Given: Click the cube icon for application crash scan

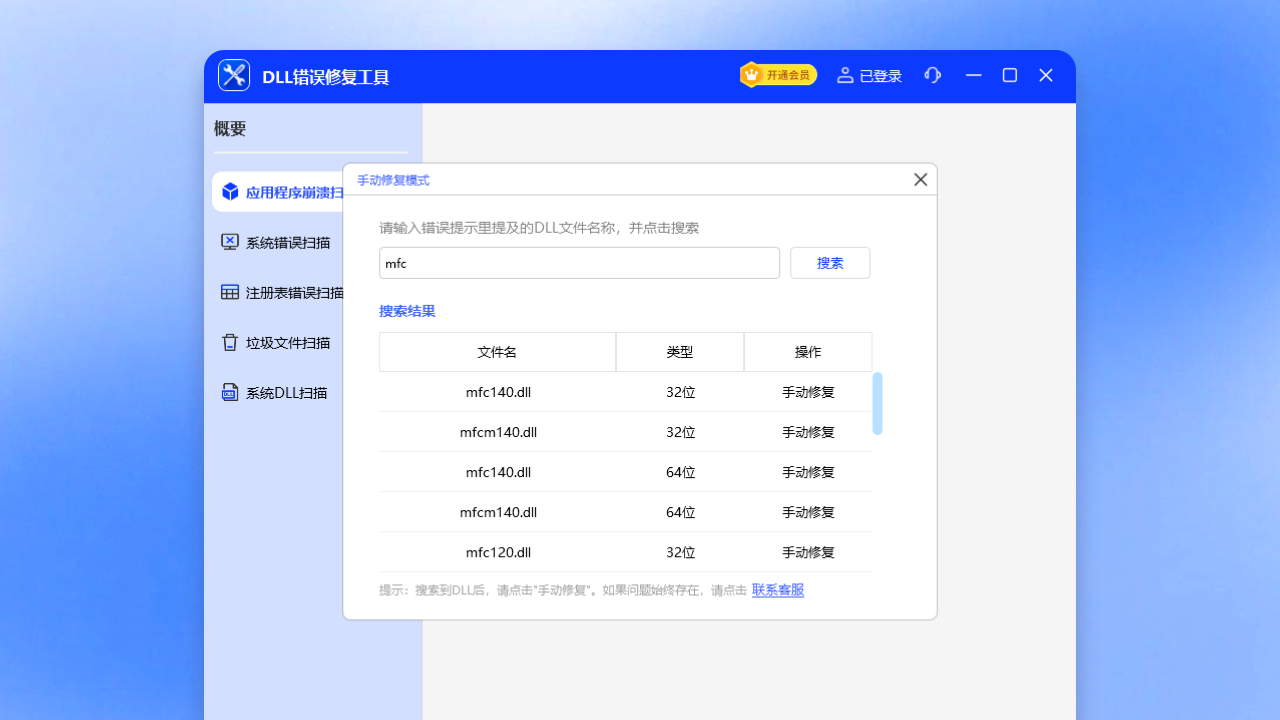Looking at the screenshot, I should 230,192.
